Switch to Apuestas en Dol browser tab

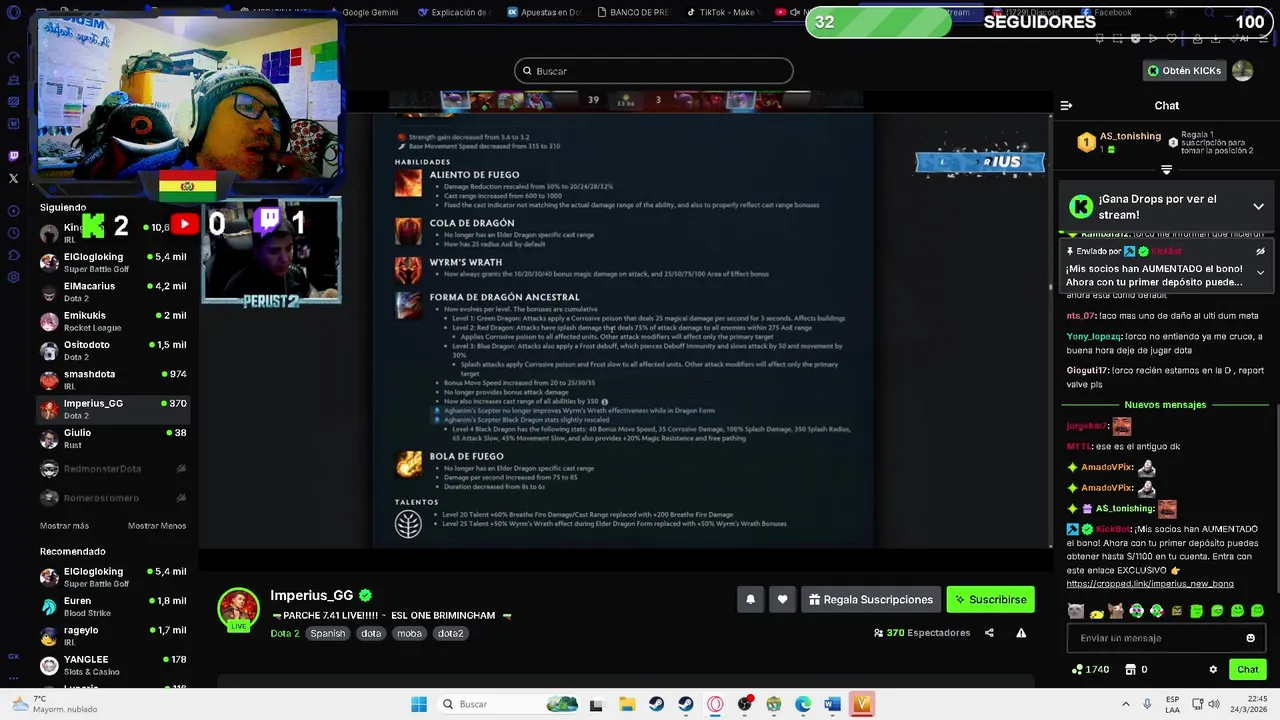coord(544,12)
